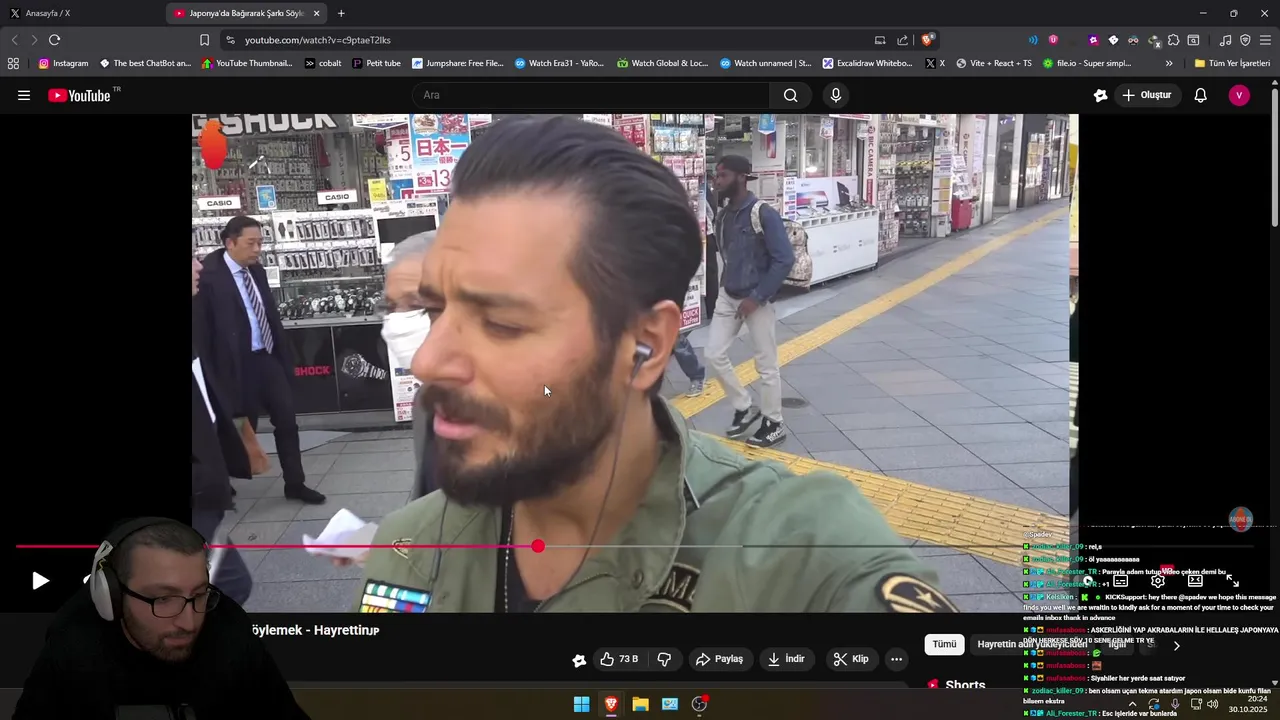Screen dimensions: 1280x720
Task: Show next filter chips with arrow
Action: (x=1176, y=645)
